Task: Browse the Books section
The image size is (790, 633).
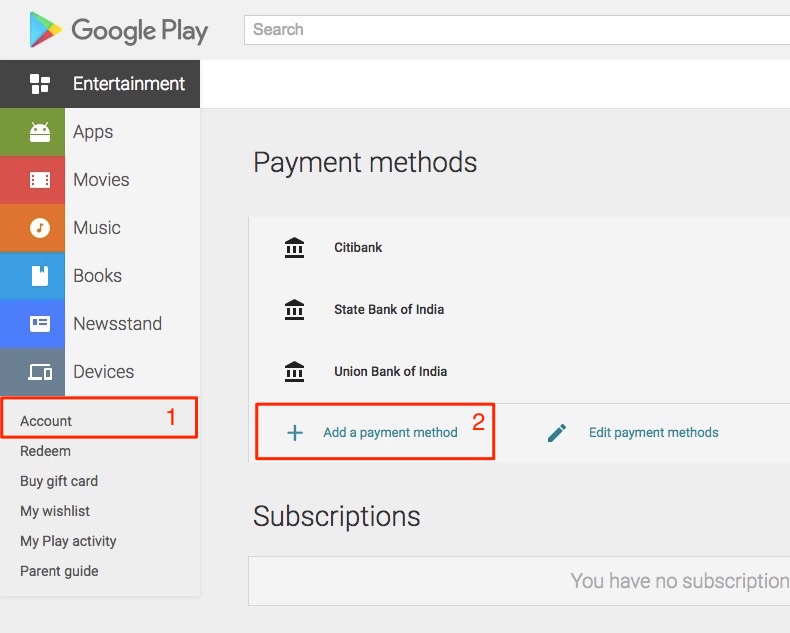Action: click(x=100, y=276)
